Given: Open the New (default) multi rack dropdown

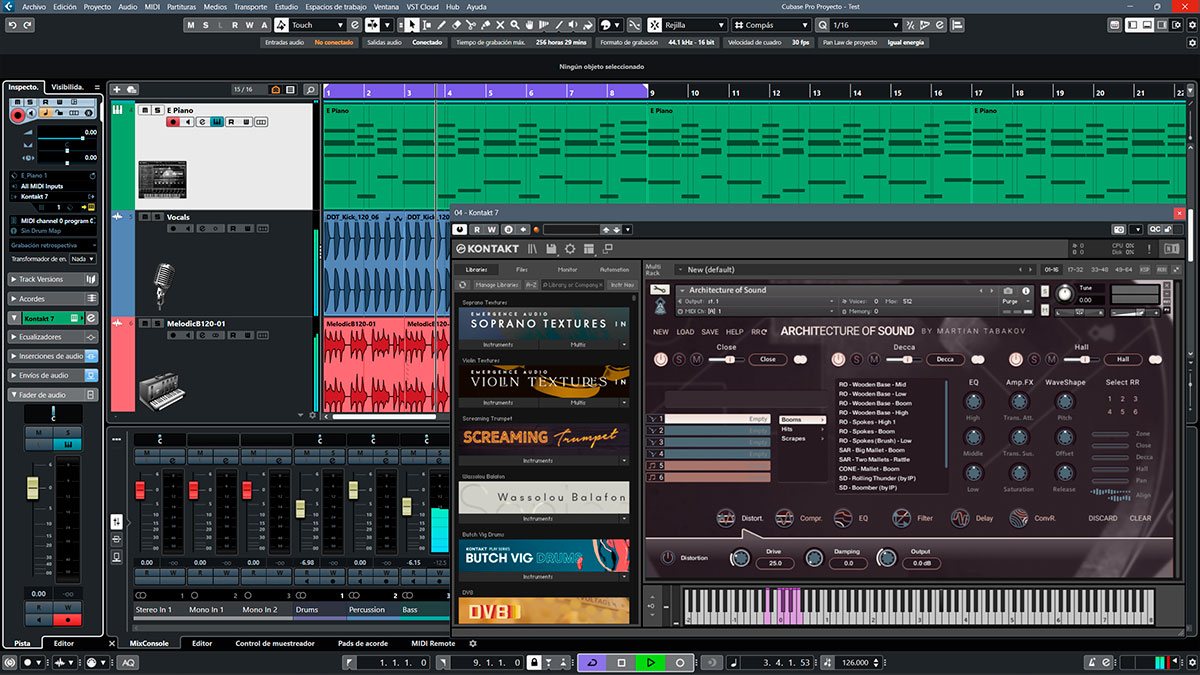Looking at the screenshot, I should tap(856, 269).
